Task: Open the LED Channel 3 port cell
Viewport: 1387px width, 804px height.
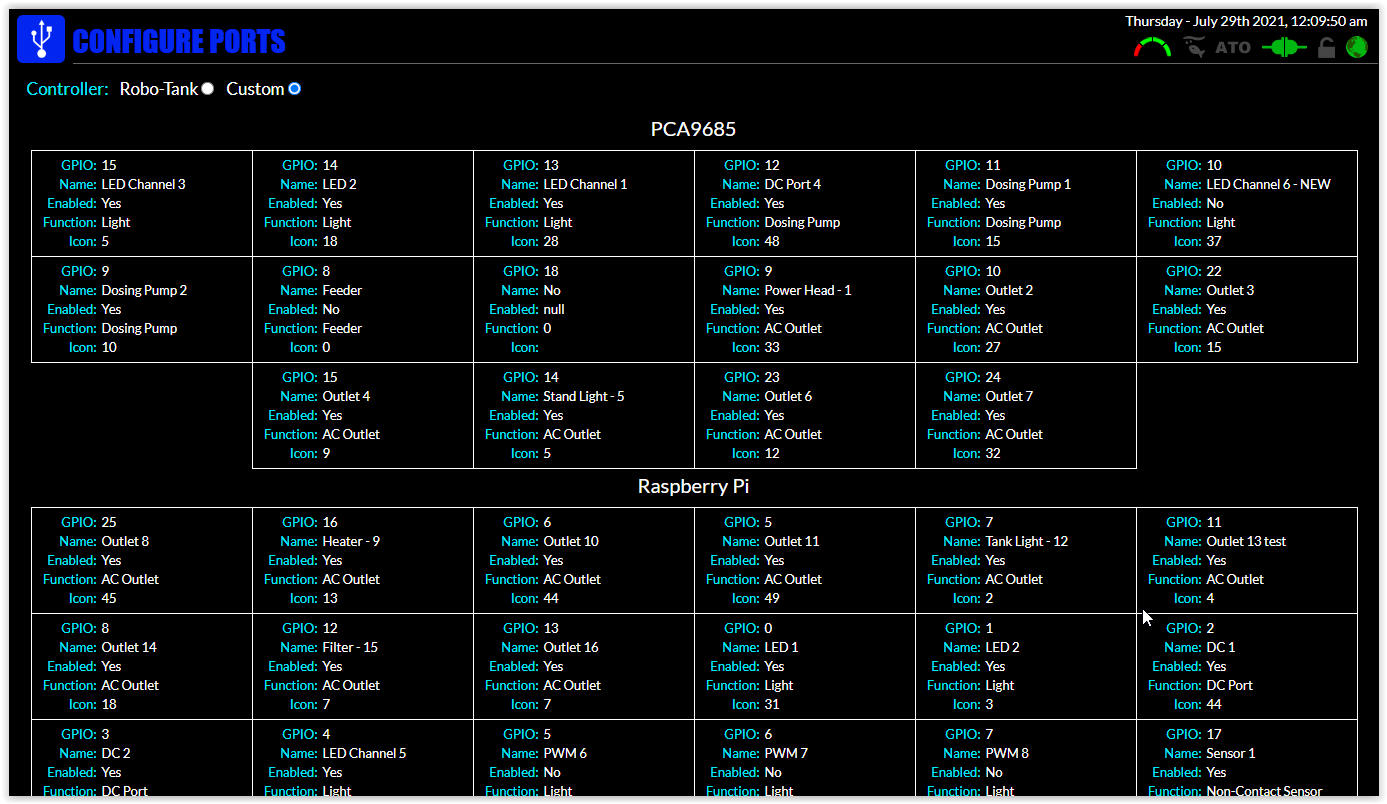Action: pyautogui.click(x=142, y=203)
